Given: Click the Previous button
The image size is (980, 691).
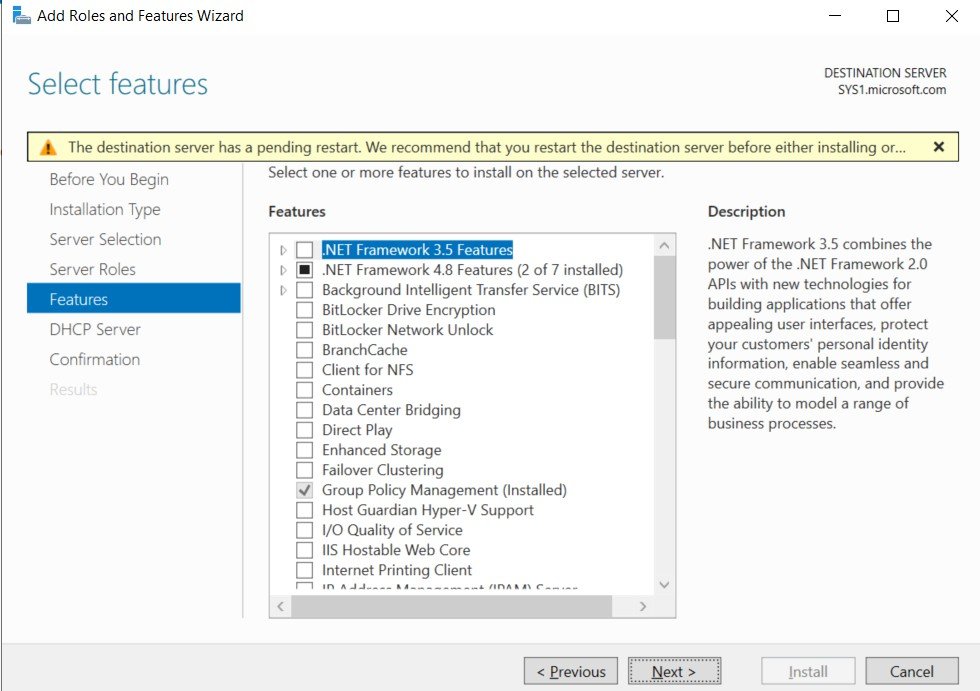Looking at the screenshot, I should 571,671.
